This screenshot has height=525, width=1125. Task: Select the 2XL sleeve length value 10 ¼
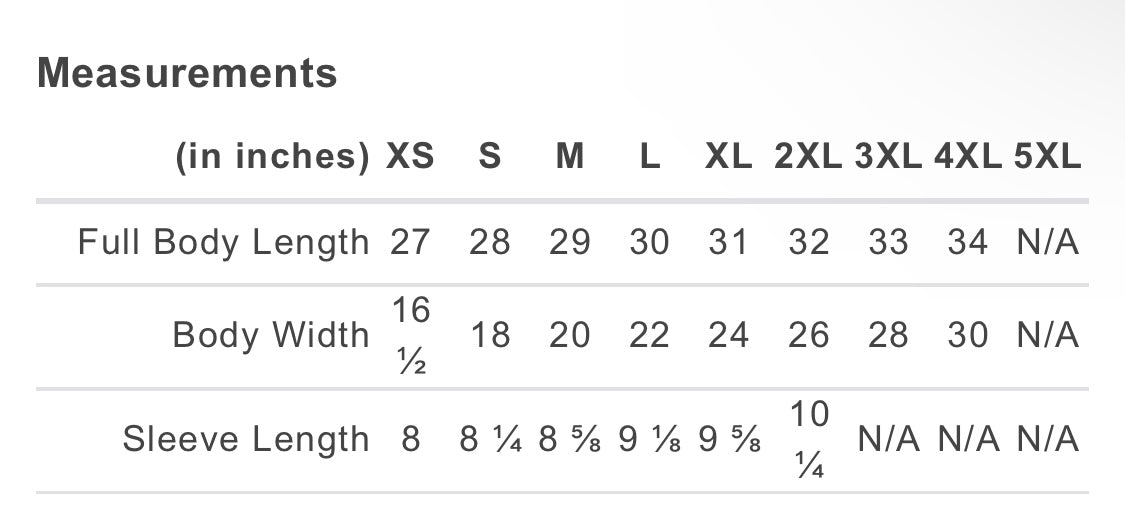808,439
